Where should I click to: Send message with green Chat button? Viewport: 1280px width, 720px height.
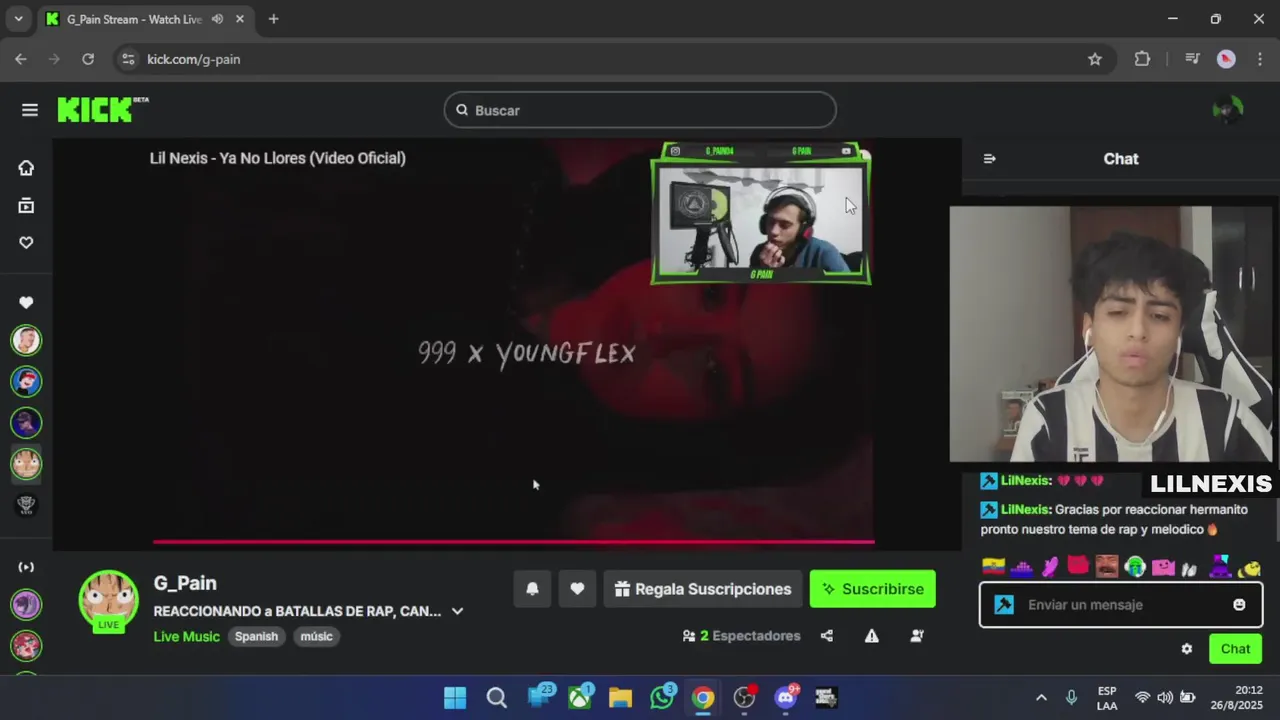1235,649
